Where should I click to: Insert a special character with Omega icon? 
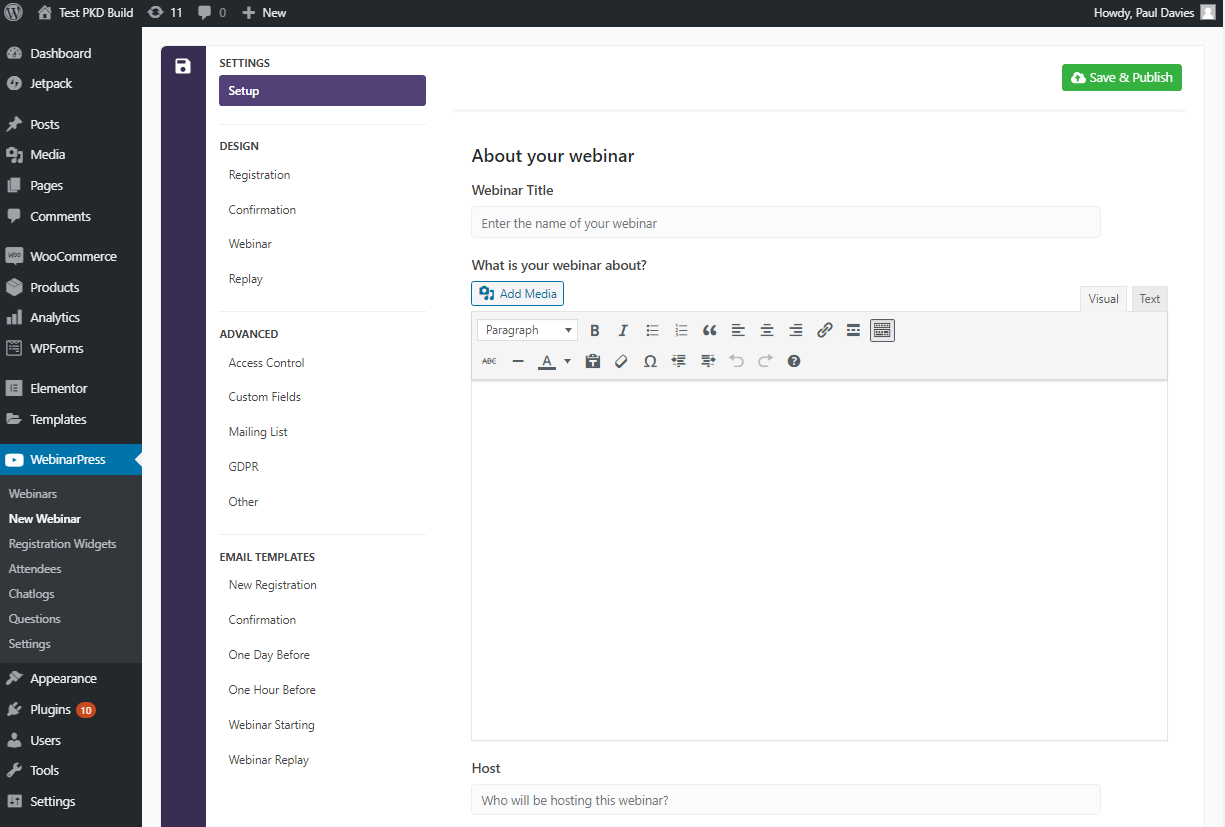click(650, 361)
